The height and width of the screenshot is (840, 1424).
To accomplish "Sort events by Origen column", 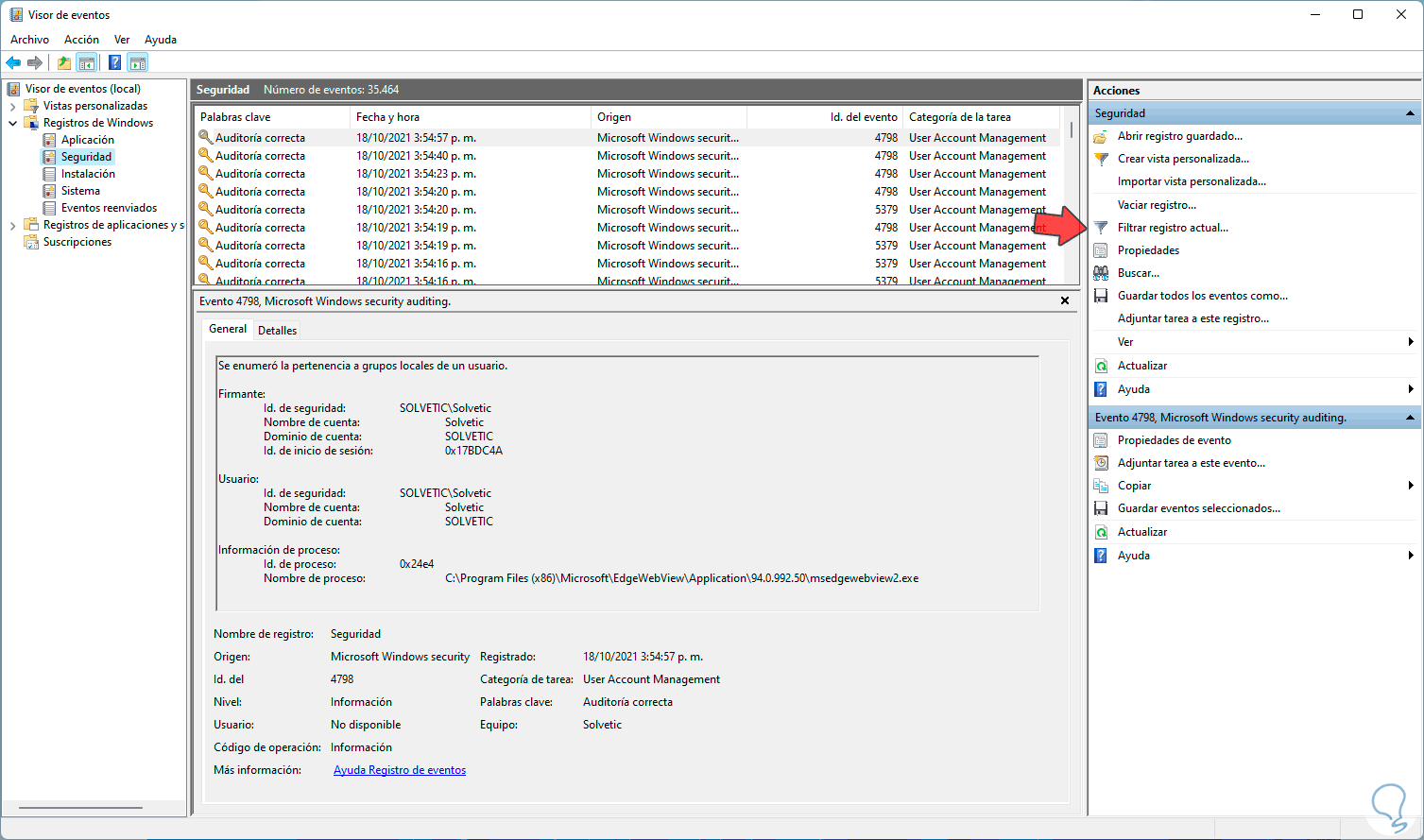I will point(669,117).
